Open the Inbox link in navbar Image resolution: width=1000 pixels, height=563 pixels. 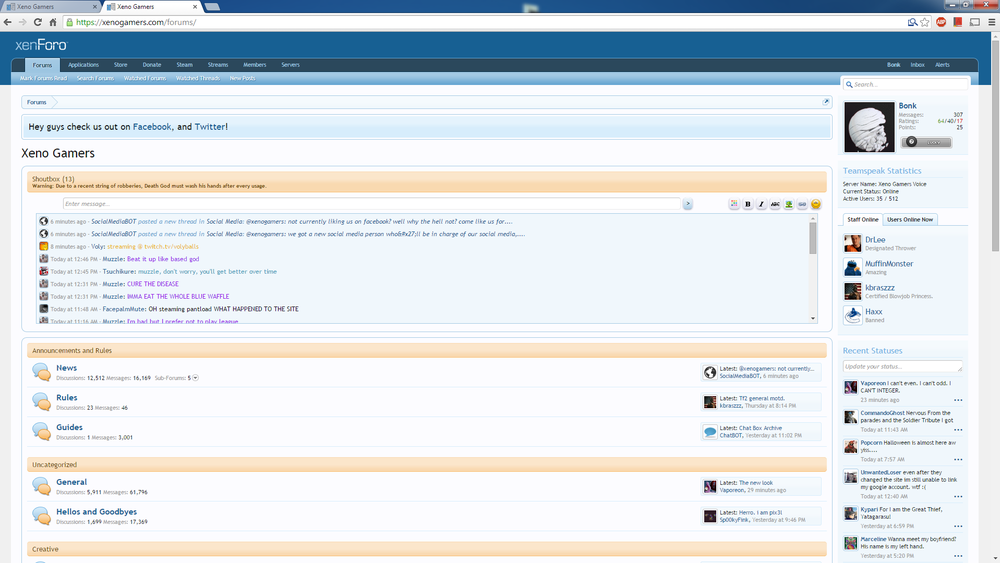coord(917,65)
